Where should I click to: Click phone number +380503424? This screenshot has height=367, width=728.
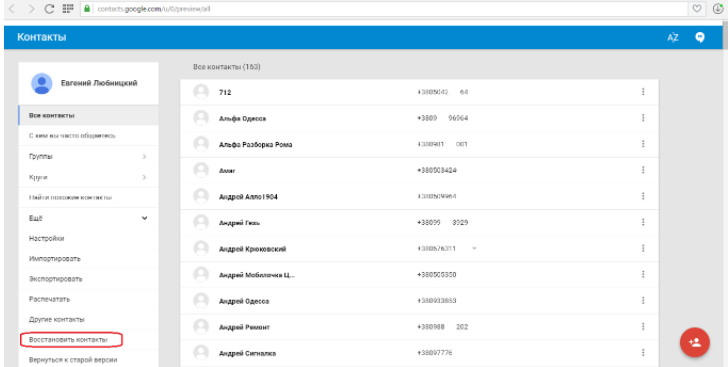click(x=436, y=170)
